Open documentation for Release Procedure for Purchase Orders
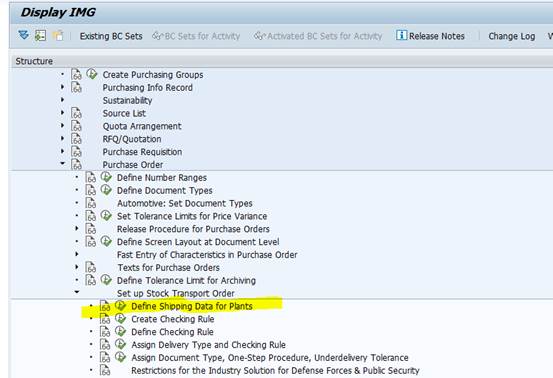The height and width of the screenshot is (378, 553). 91,229
